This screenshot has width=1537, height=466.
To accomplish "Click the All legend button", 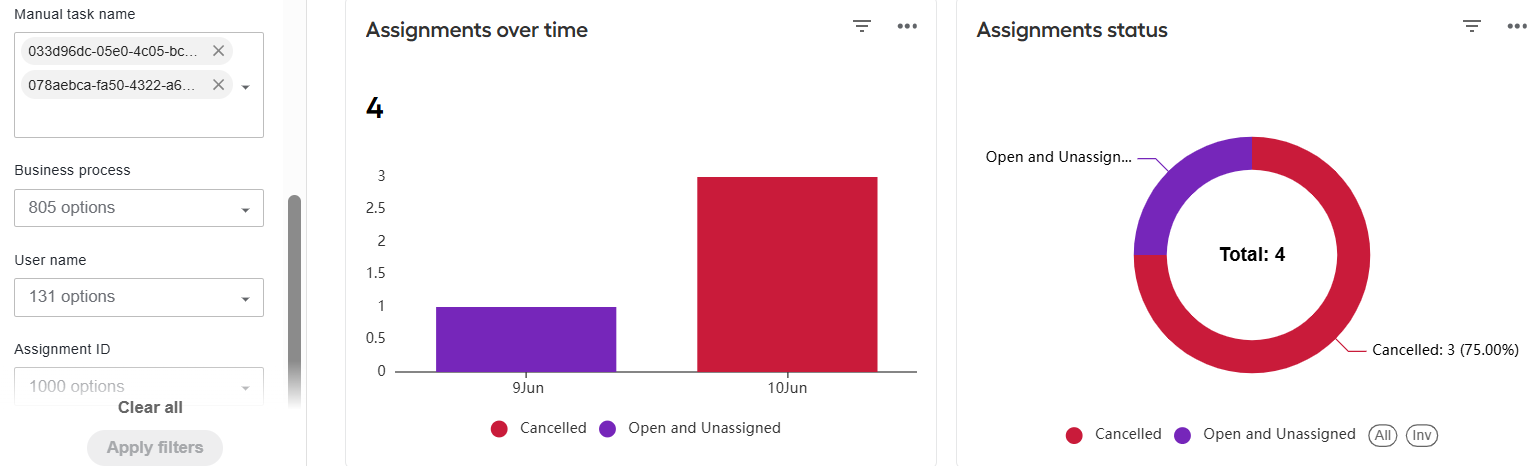I will 1383,435.
